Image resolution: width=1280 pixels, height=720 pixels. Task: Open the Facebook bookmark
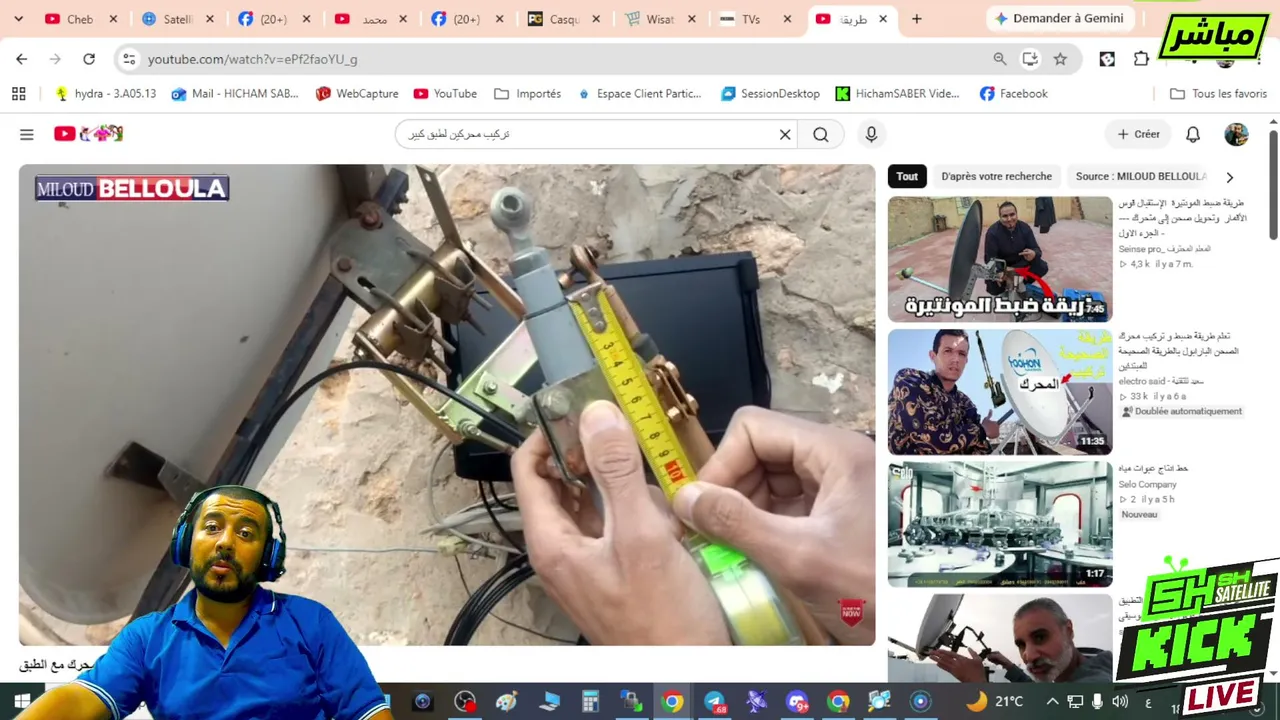click(1014, 93)
